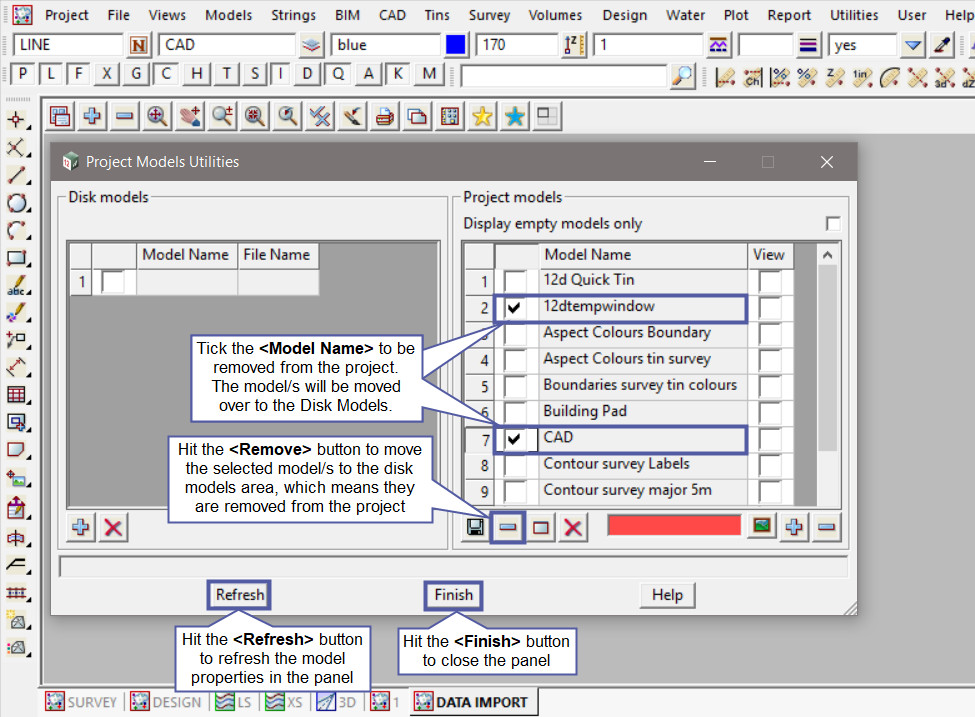Open the CAD model layers dropdown icon
Image resolution: width=975 pixels, height=717 pixels.
tap(312, 45)
